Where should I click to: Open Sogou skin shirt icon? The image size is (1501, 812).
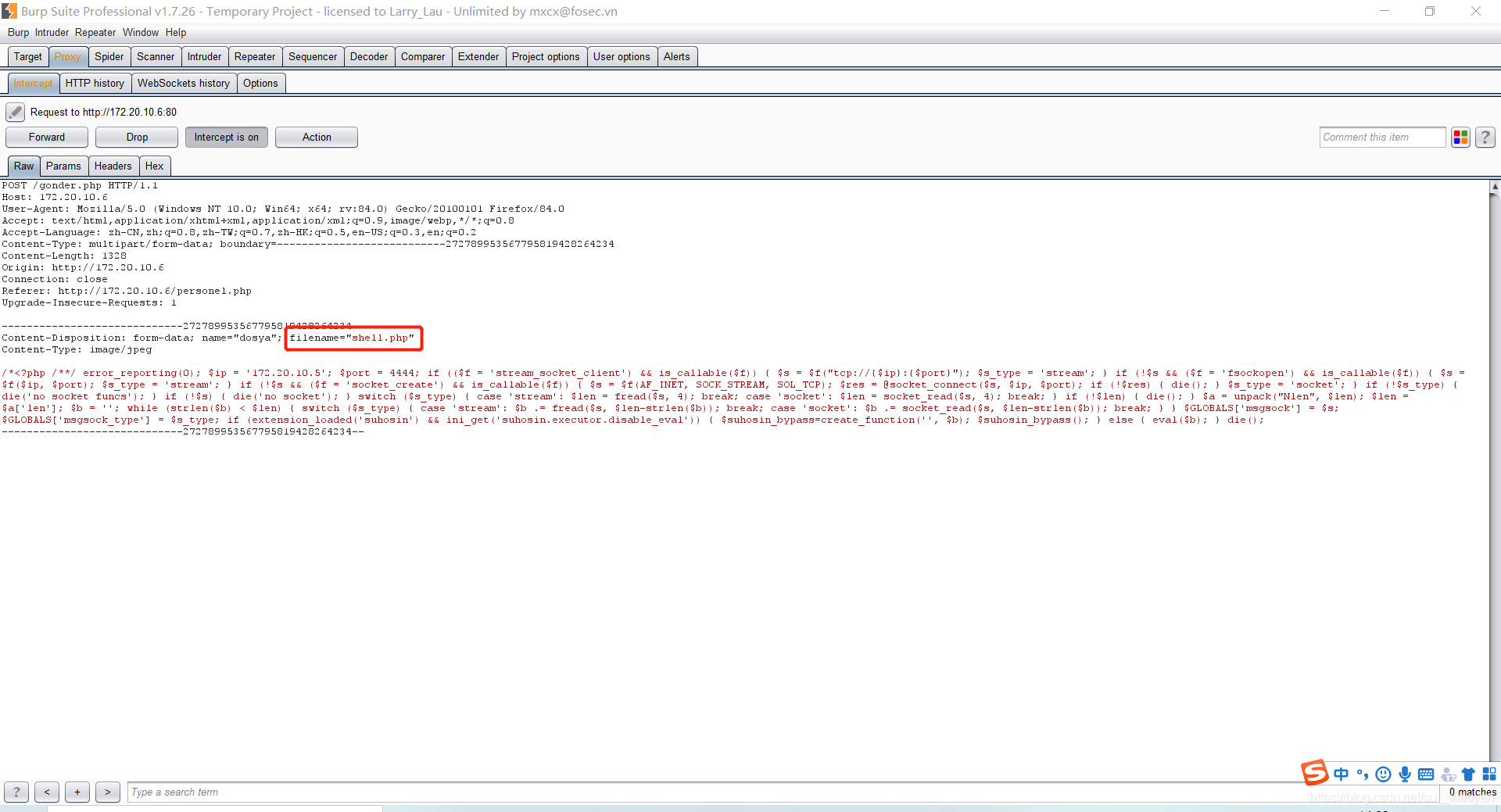(x=1468, y=774)
